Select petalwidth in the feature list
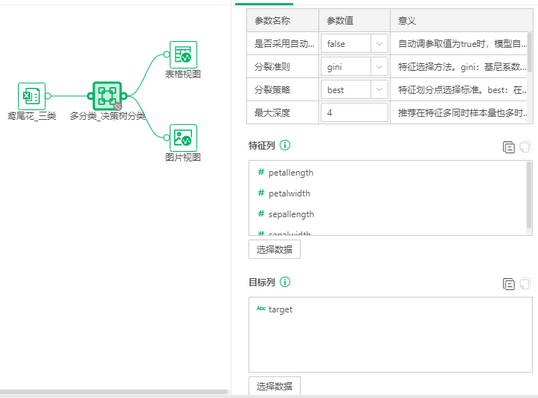 coord(289,194)
